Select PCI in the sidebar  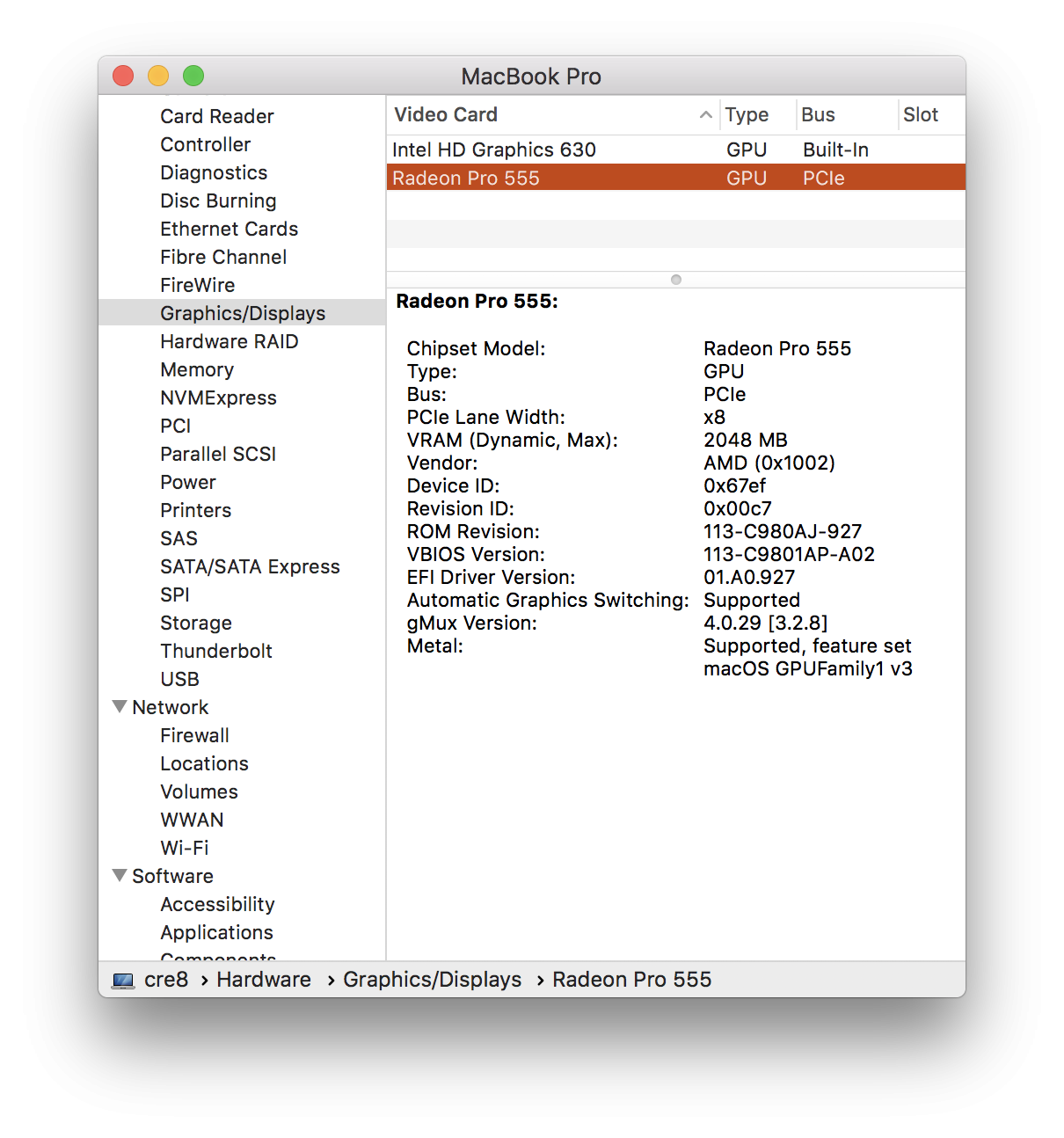(x=176, y=426)
